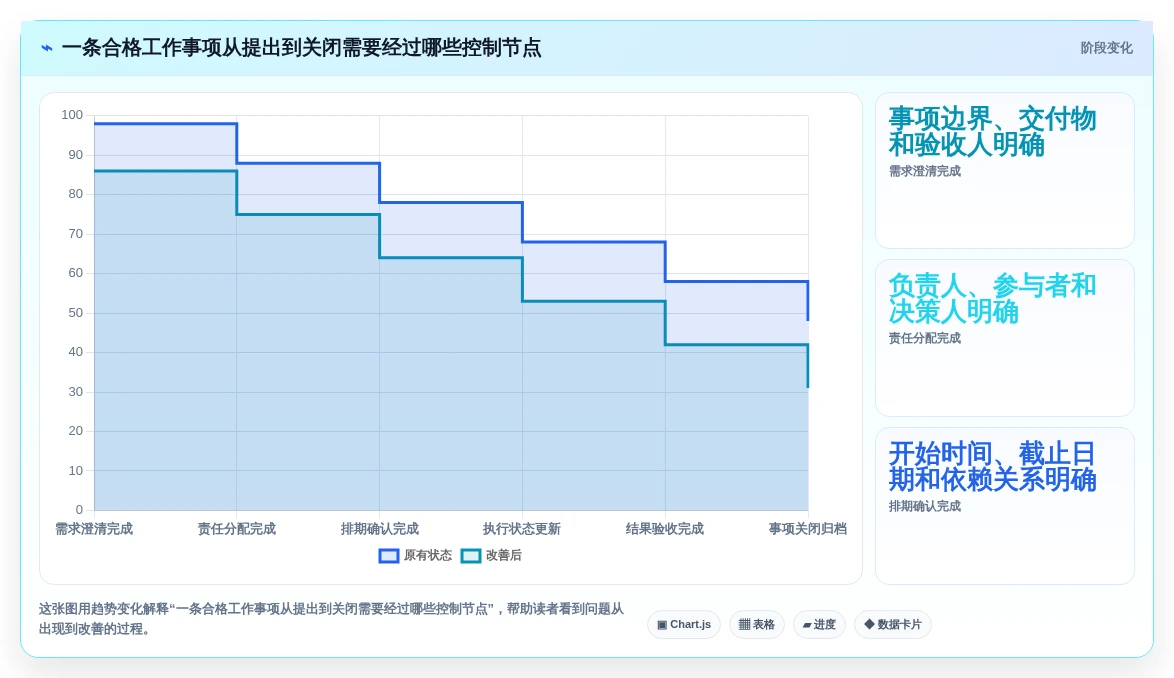This screenshot has height=678, width=1174.
Task: Click the table grid icon in 表格 chip
Action: tap(744, 625)
